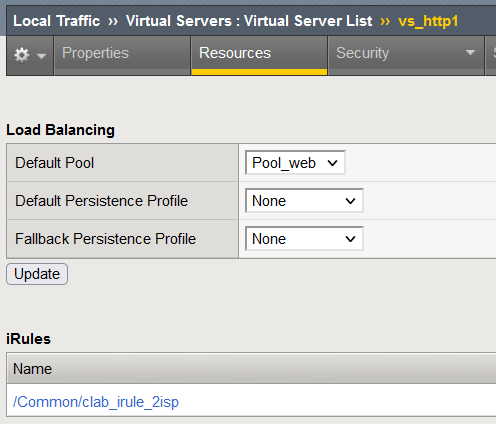Screen dimensions: 496x424
Task: Click the vs_http1 breadcrumb title
Action: click(x=428, y=21)
